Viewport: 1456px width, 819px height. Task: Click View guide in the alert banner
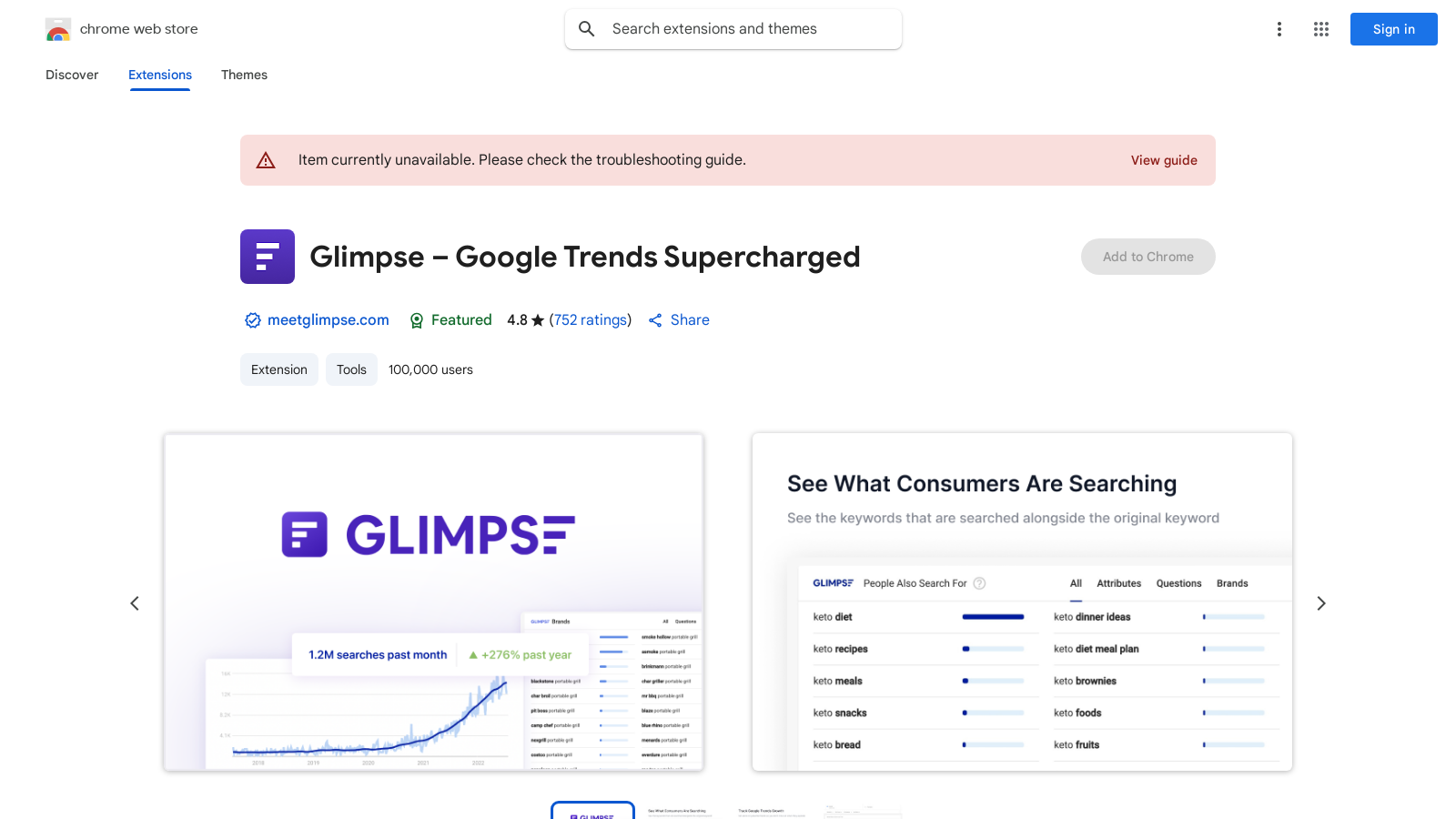click(1164, 160)
